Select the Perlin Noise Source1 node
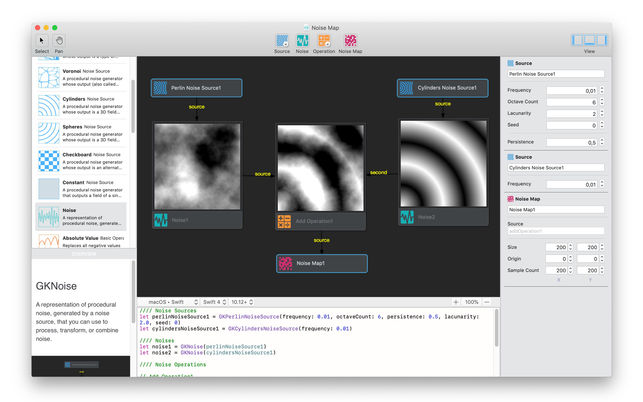 196,88
